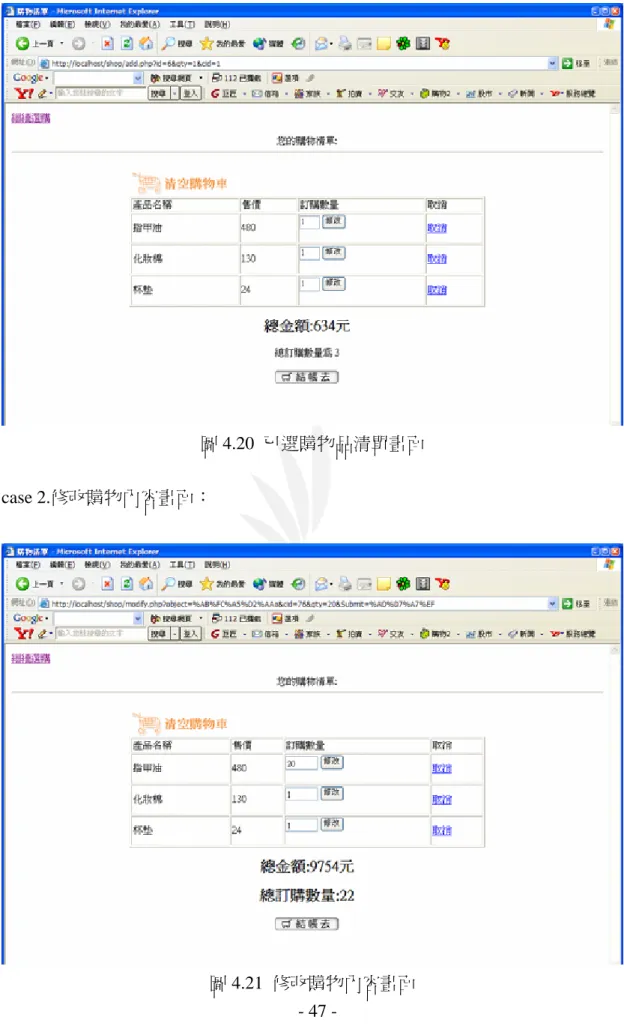The width and height of the screenshot is (624, 1029).
Task: Click 修改 button for 指甲油 in 9754元 cart
Action: click(332, 762)
